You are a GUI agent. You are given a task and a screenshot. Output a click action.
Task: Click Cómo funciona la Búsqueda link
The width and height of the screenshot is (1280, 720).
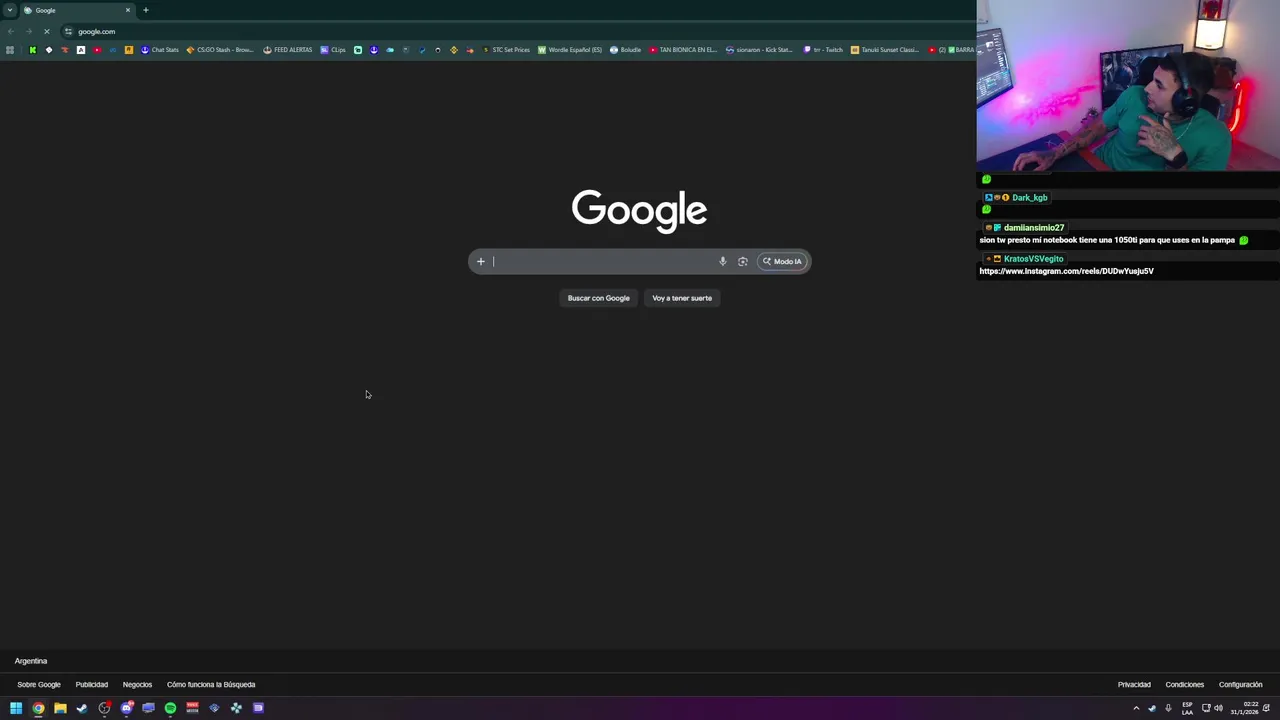tap(211, 685)
